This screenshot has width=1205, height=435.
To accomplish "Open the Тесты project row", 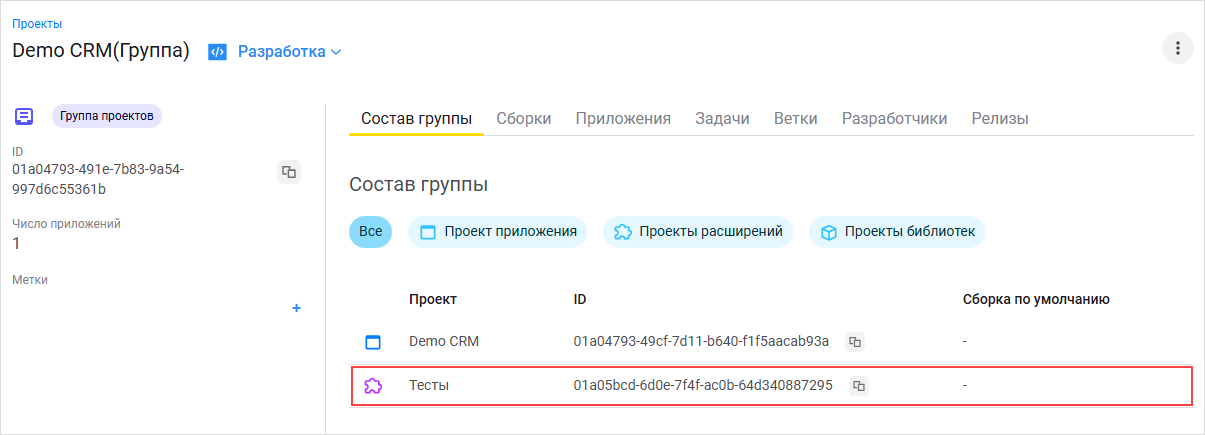I will 771,385.
